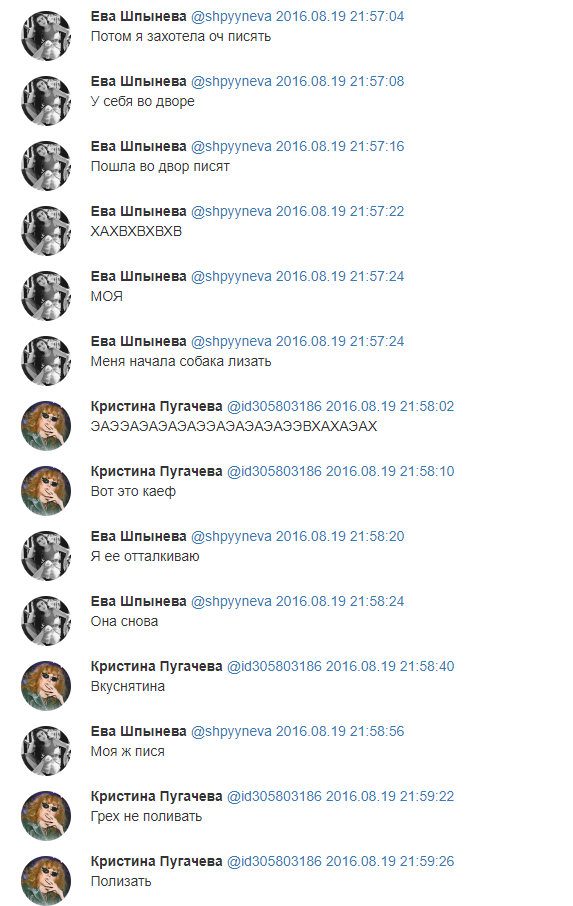Open @shpyyneva link at 21:57:04

231,17
